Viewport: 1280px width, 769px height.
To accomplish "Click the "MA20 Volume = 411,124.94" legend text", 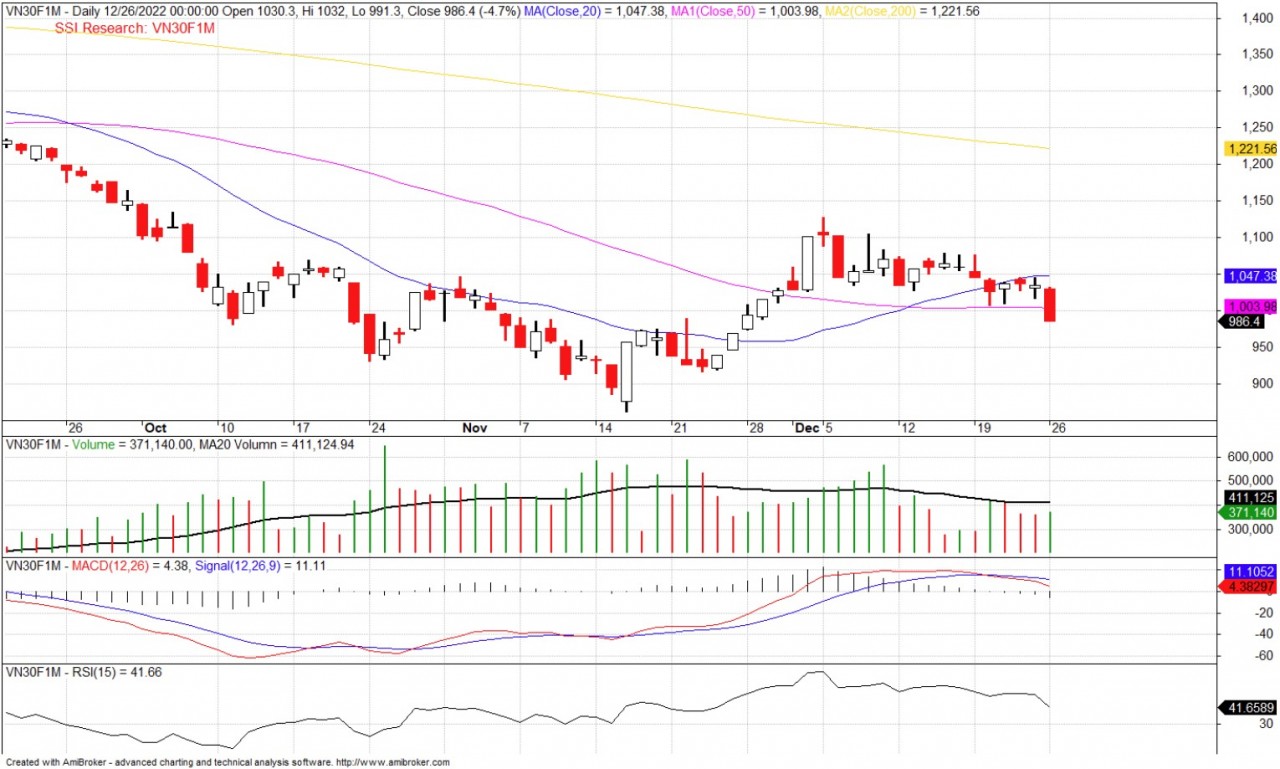I will (x=276, y=445).
